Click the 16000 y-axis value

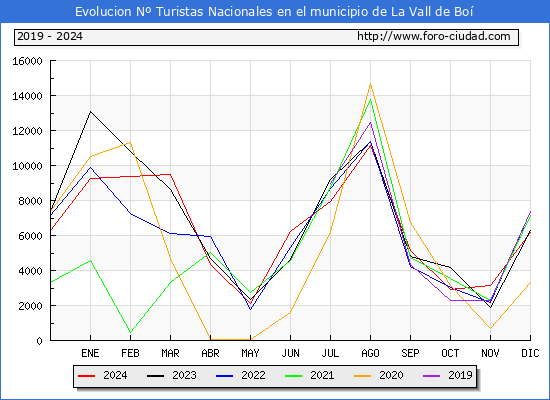click(x=27, y=61)
